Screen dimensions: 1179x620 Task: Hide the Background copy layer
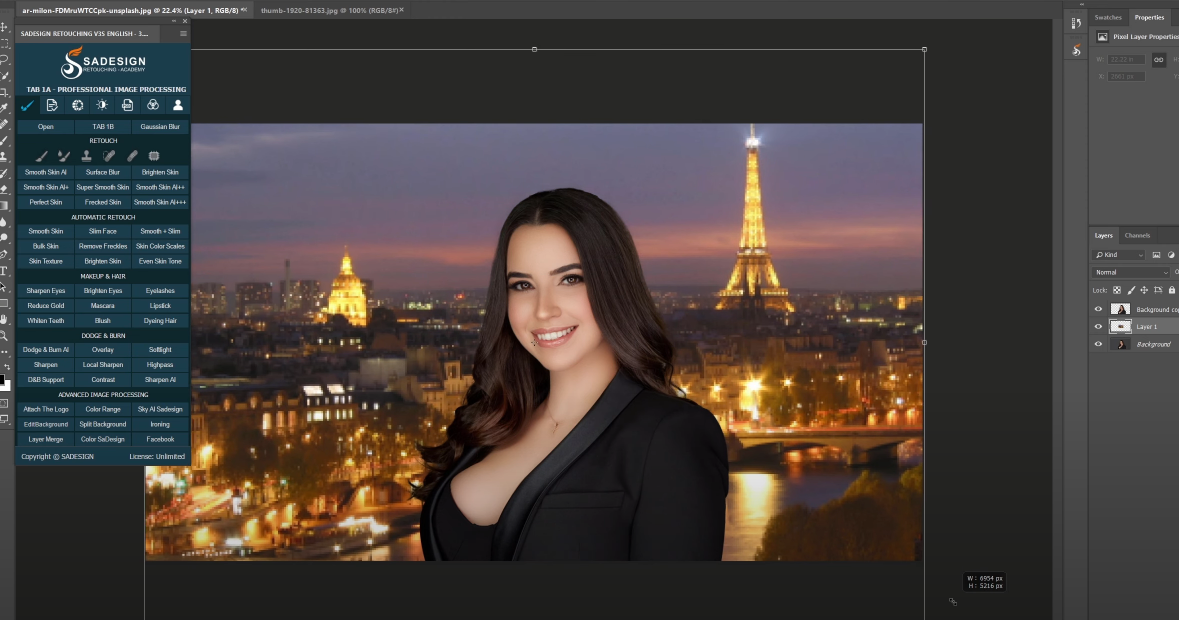coord(1098,310)
